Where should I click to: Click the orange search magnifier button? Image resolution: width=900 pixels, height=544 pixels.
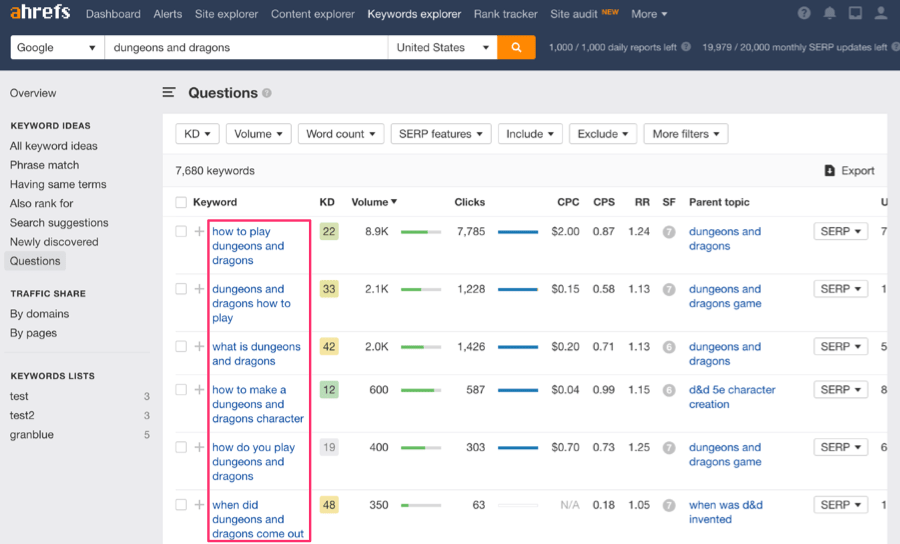tap(516, 47)
